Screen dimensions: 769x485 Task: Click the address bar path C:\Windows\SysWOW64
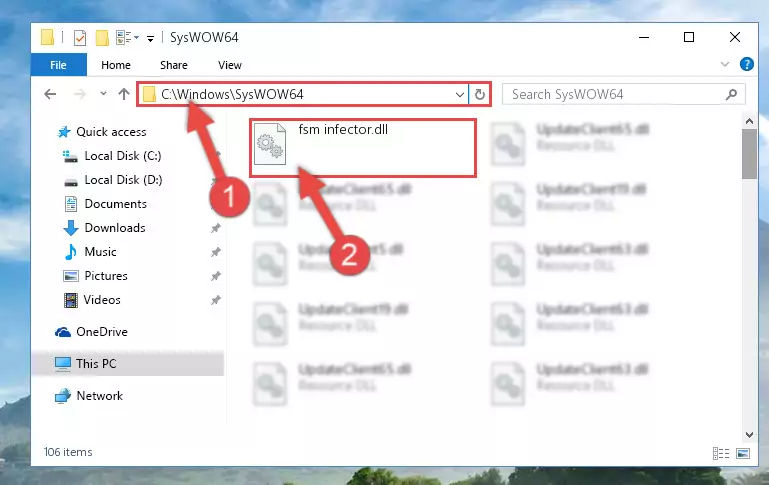[x=232, y=94]
